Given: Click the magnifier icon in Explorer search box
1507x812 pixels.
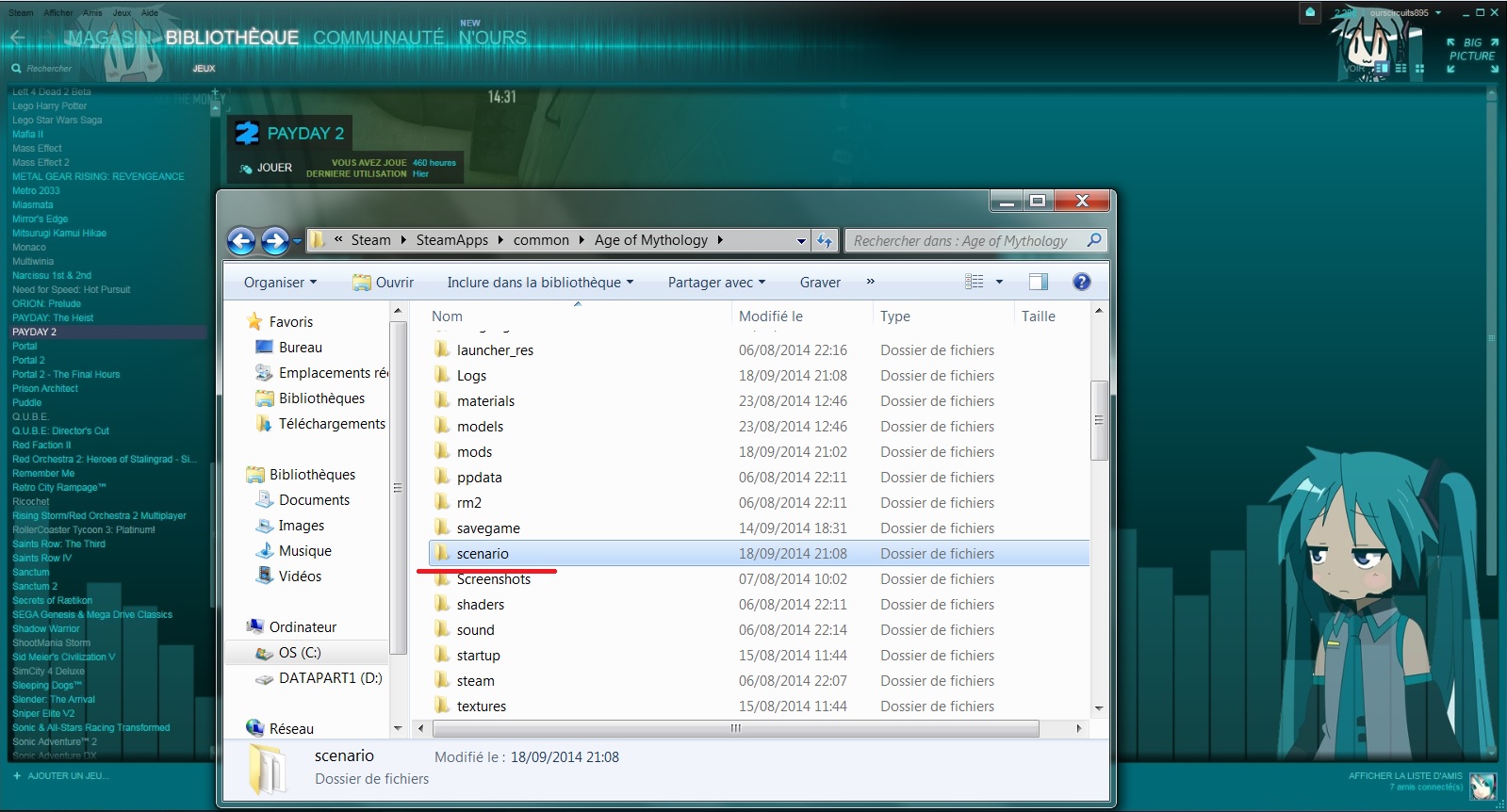Looking at the screenshot, I should click(x=1093, y=240).
